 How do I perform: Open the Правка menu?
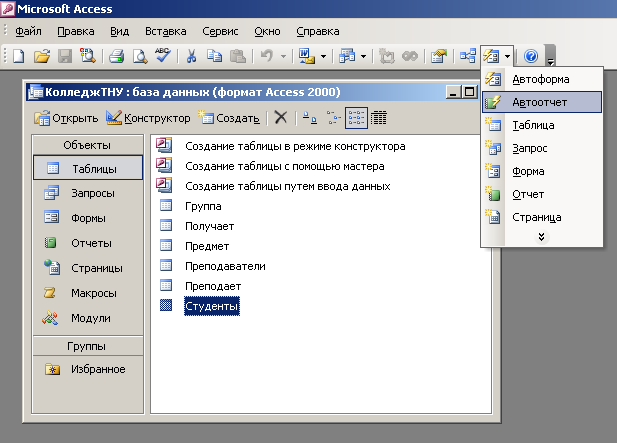pos(76,31)
